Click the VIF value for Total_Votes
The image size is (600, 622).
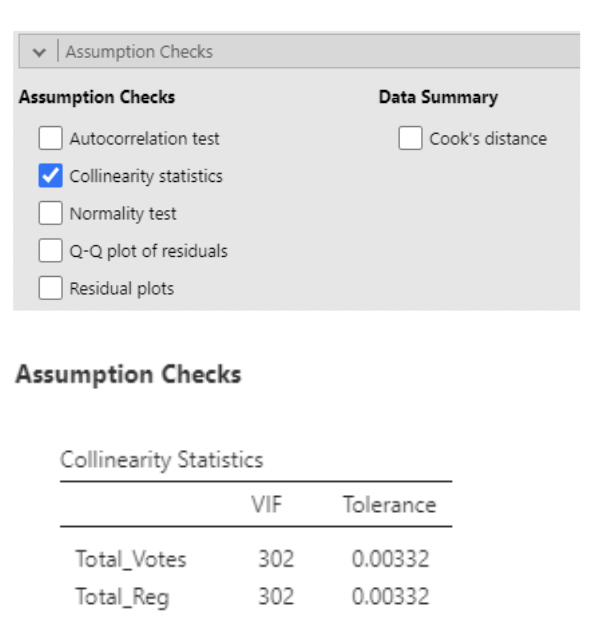[x=276, y=559]
